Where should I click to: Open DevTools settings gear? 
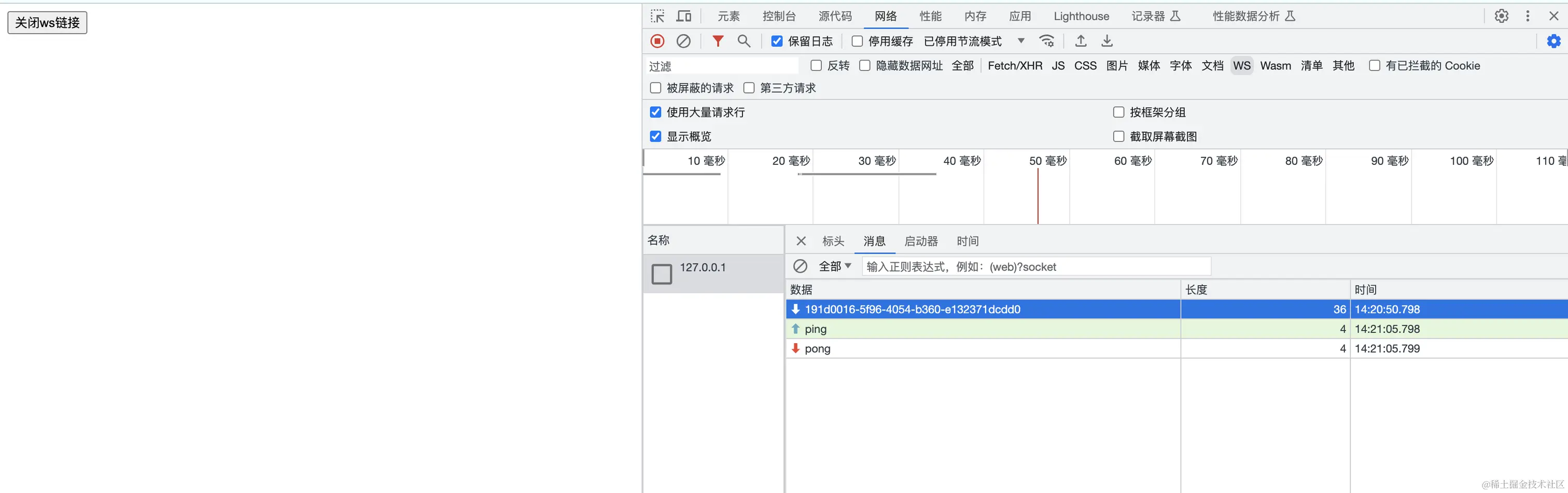tap(1502, 16)
